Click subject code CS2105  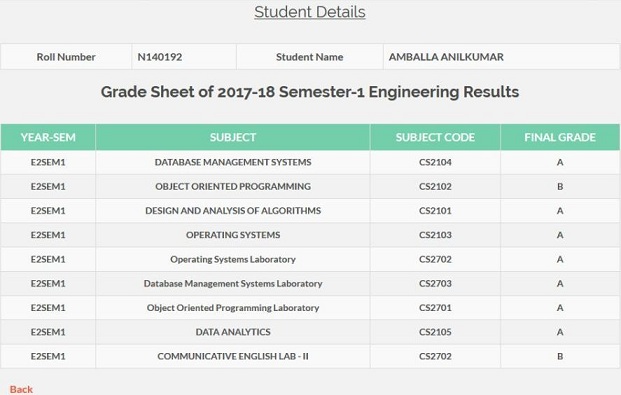tap(435, 332)
